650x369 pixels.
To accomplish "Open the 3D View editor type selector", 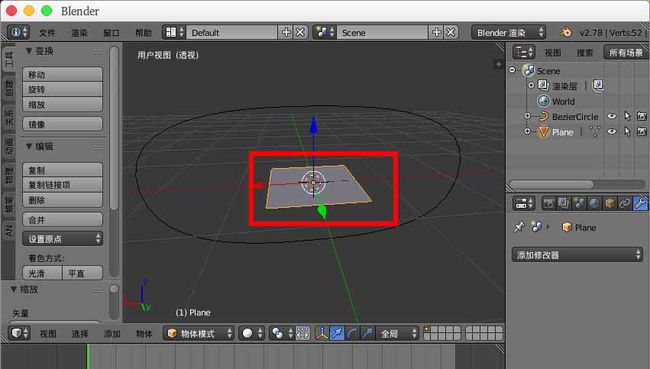I will (19, 333).
